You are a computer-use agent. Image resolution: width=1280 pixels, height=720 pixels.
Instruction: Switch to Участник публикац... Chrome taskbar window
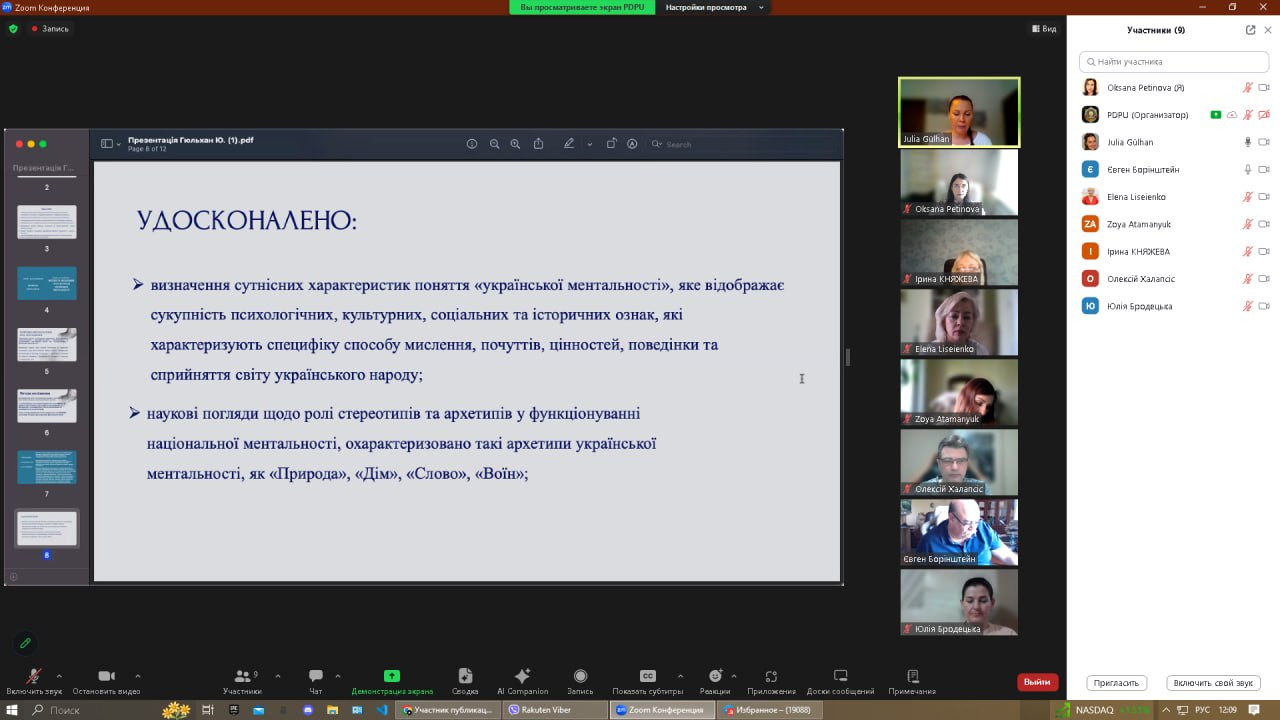pyautogui.click(x=447, y=710)
